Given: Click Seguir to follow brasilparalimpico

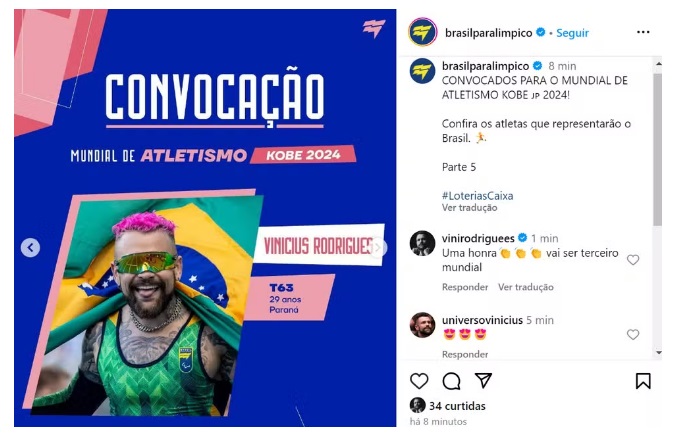Looking at the screenshot, I should [572, 33].
